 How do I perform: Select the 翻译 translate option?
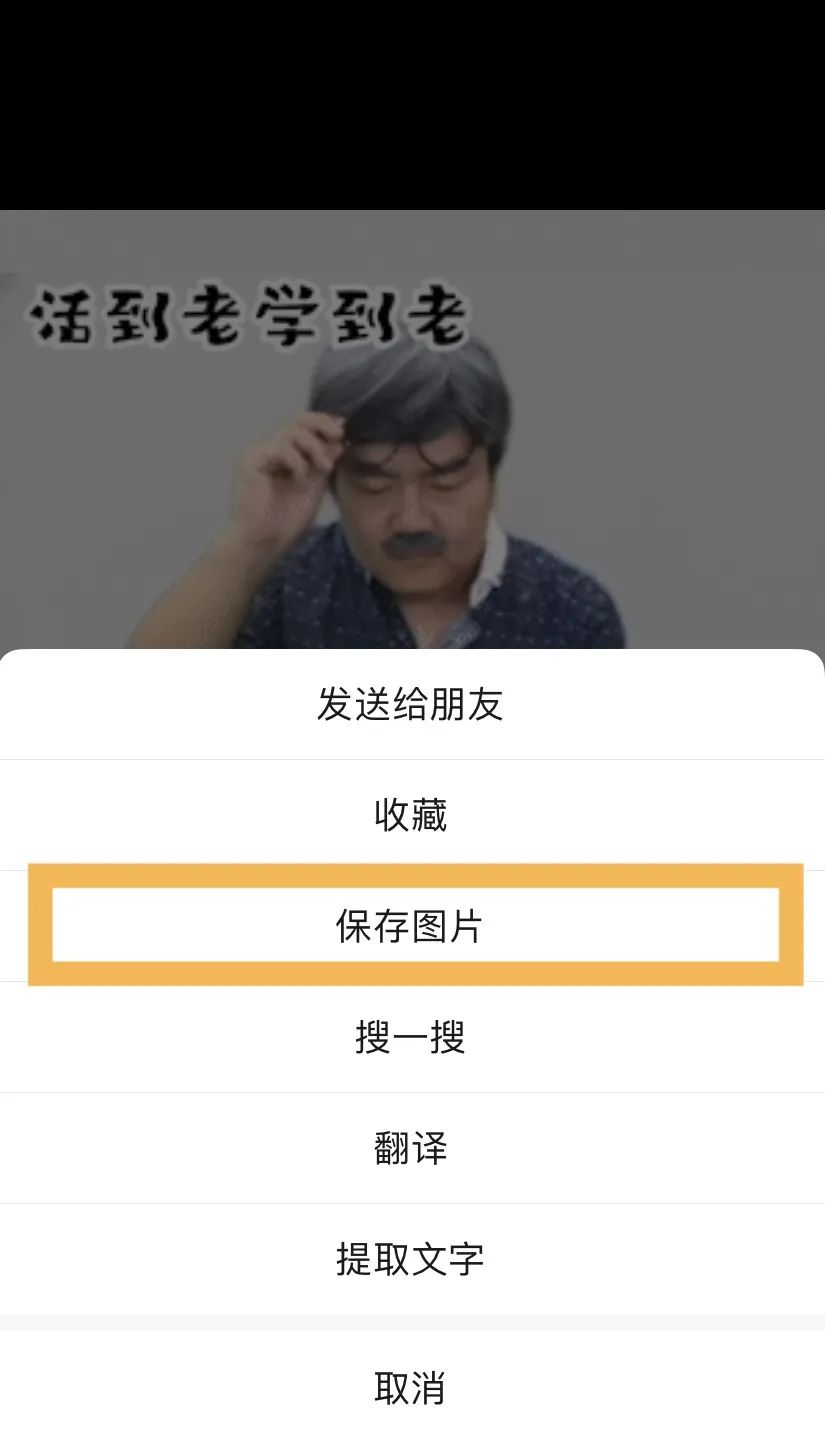pyautogui.click(x=410, y=1148)
